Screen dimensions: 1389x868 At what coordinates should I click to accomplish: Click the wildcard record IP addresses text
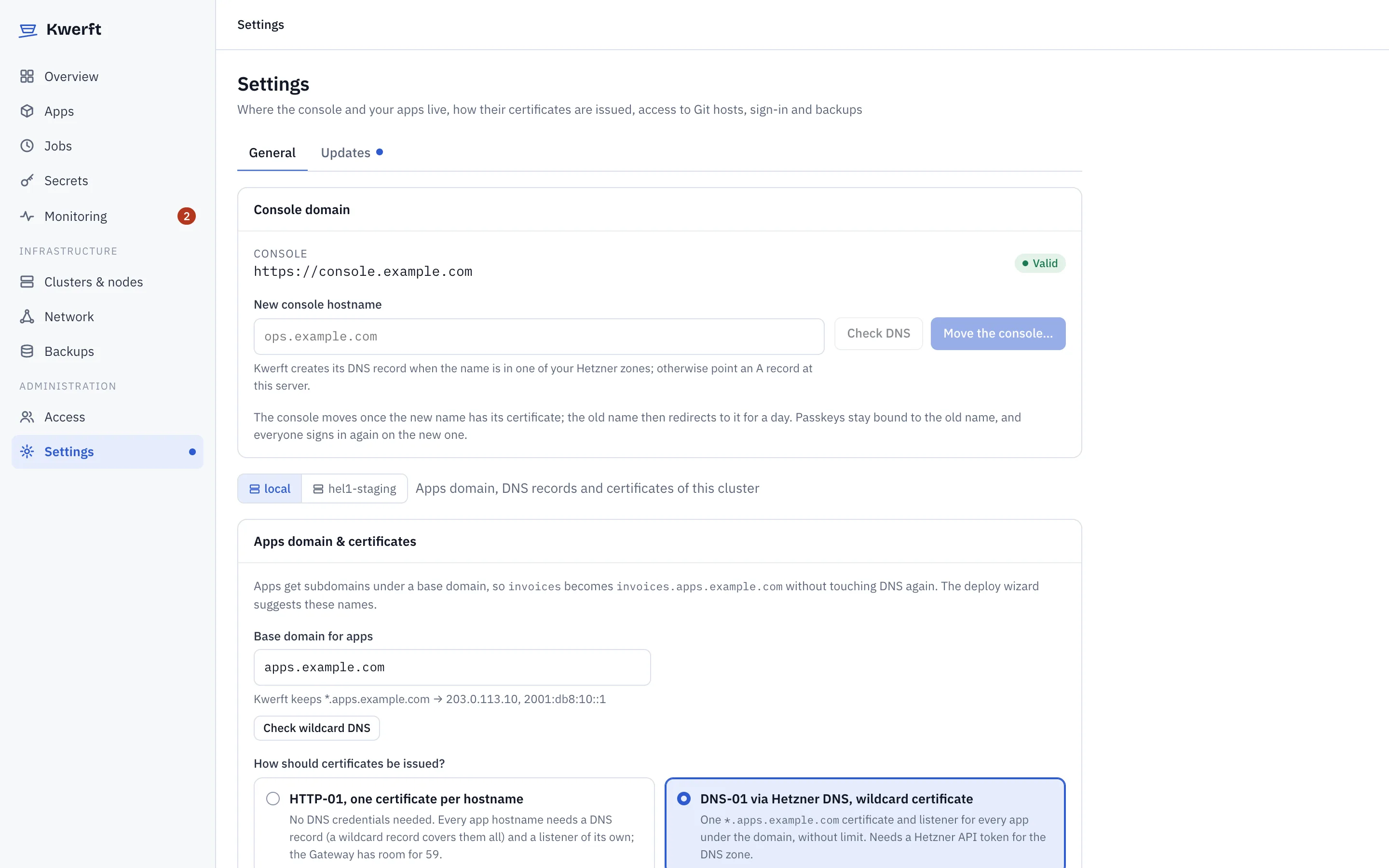point(526,699)
